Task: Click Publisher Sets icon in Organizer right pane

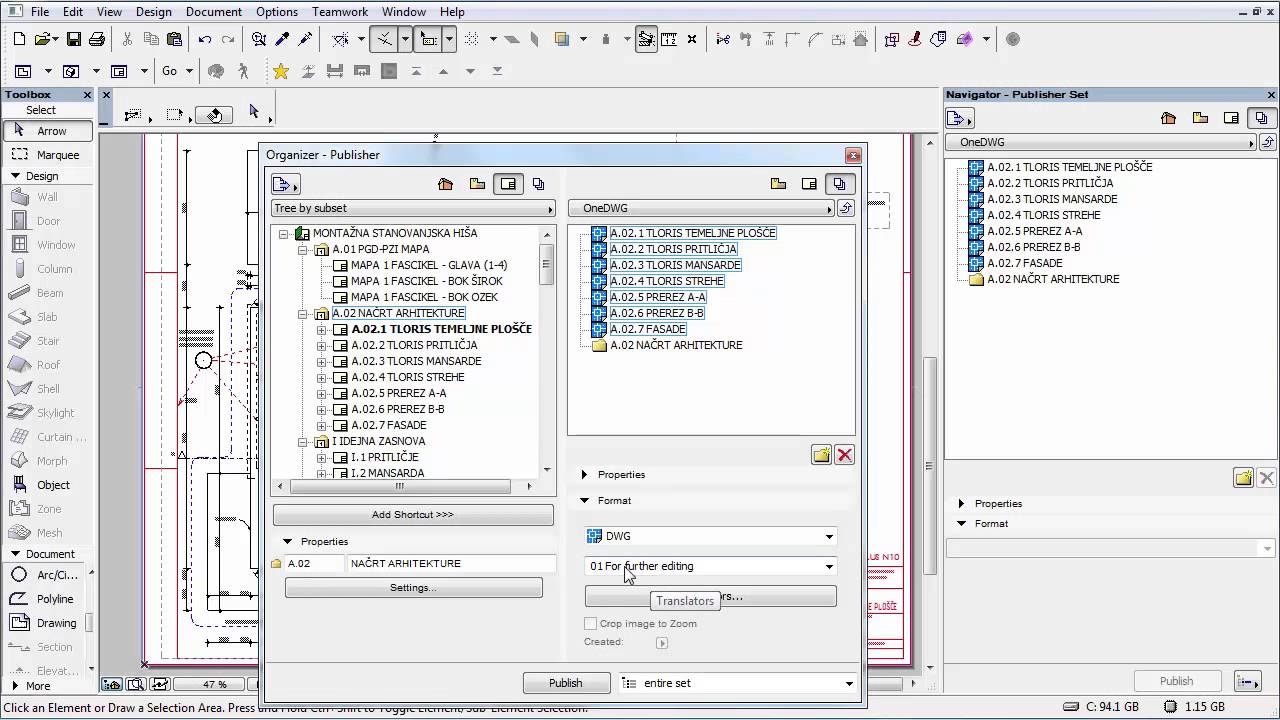Action: click(839, 184)
